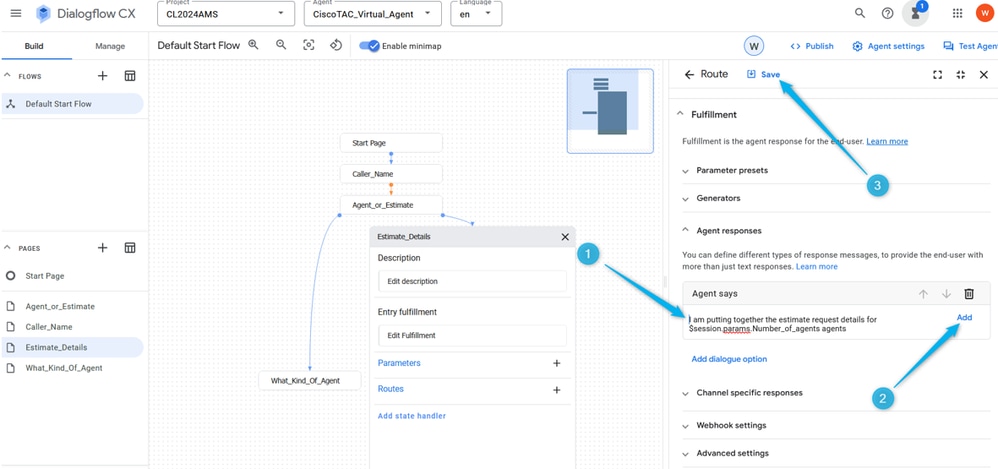Click the Edit description field
998x469 pixels.
[x=472, y=281]
